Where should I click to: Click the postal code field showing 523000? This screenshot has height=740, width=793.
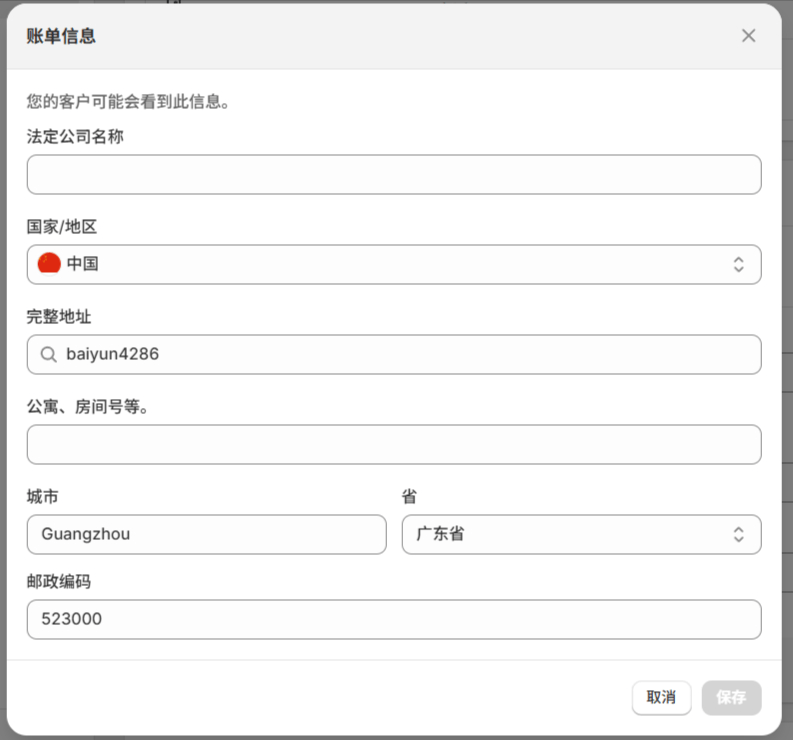[x=393, y=619]
